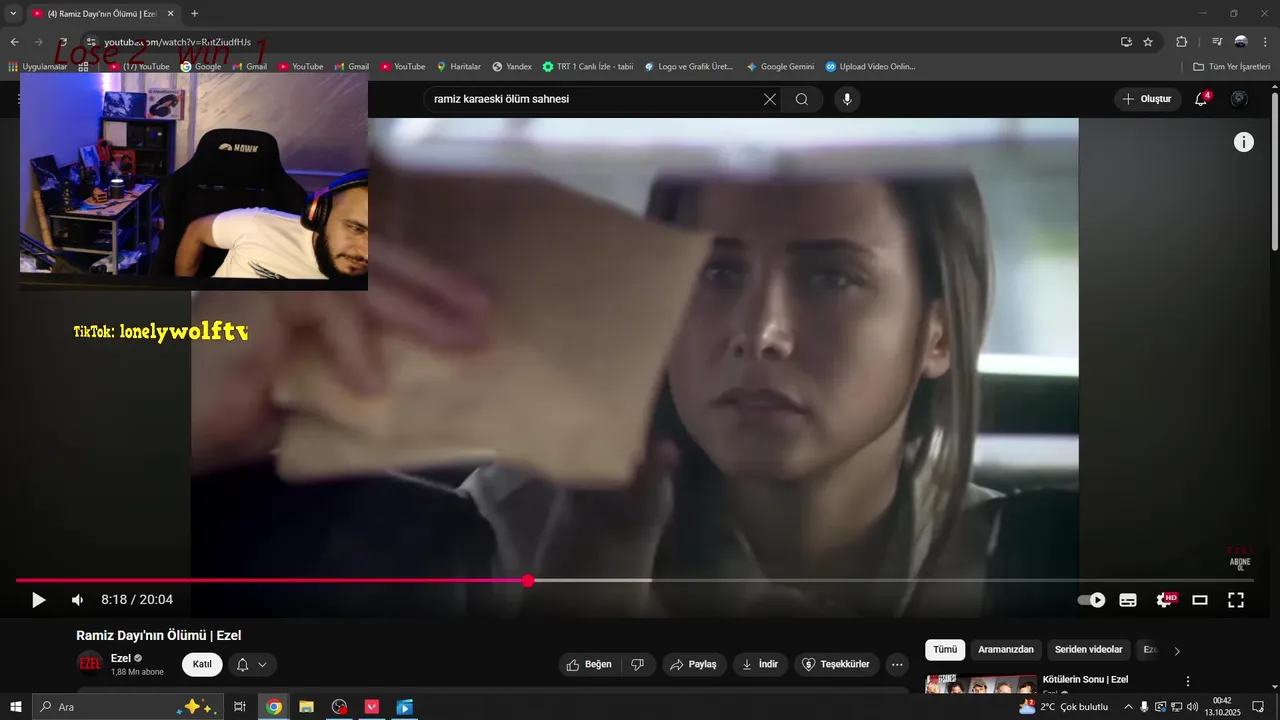Select the Tümü filter chip

pos(945,650)
